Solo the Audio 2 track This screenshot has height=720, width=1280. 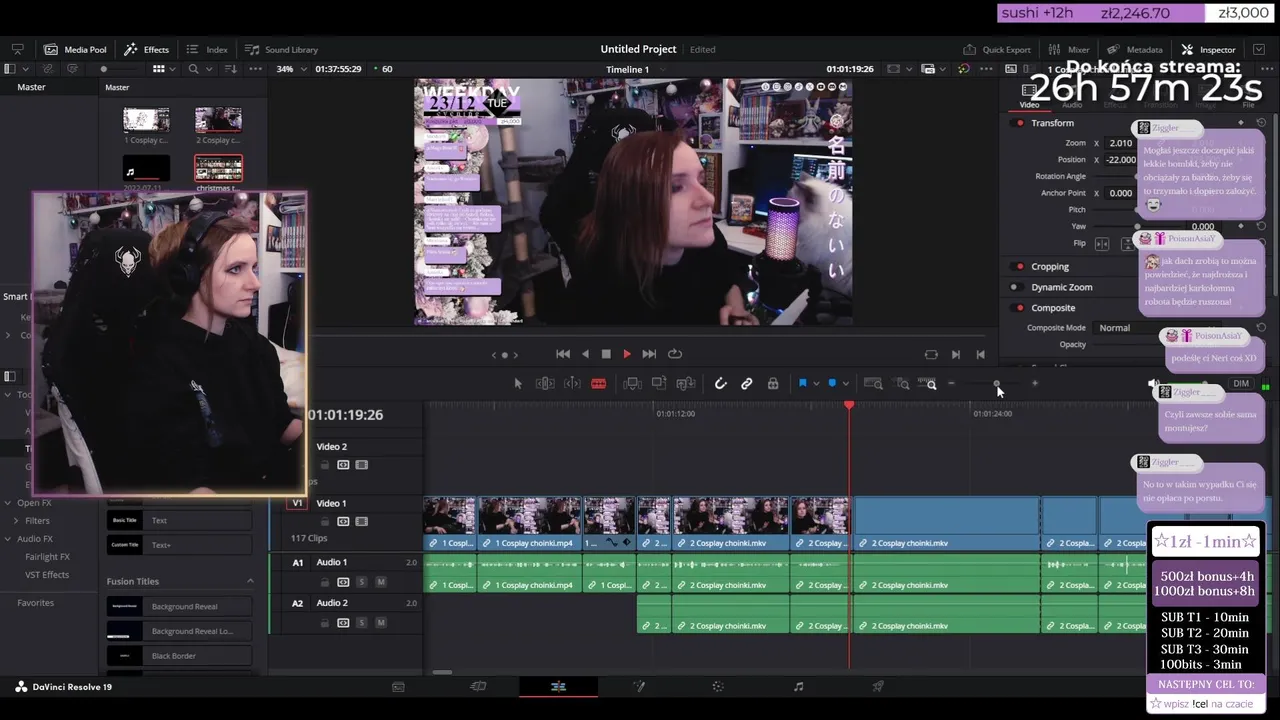click(x=362, y=623)
